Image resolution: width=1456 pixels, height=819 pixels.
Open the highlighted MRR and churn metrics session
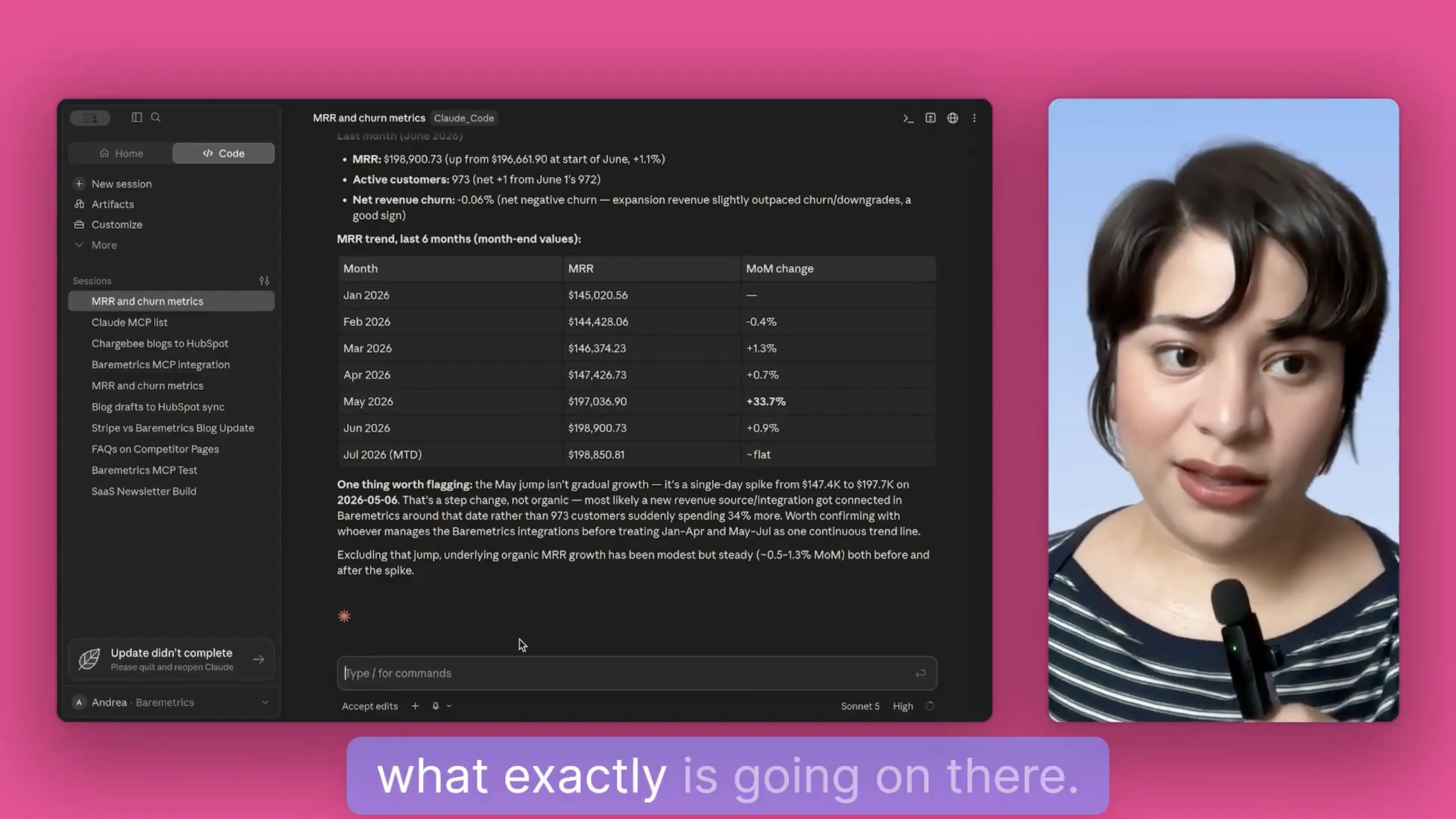[x=171, y=301]
